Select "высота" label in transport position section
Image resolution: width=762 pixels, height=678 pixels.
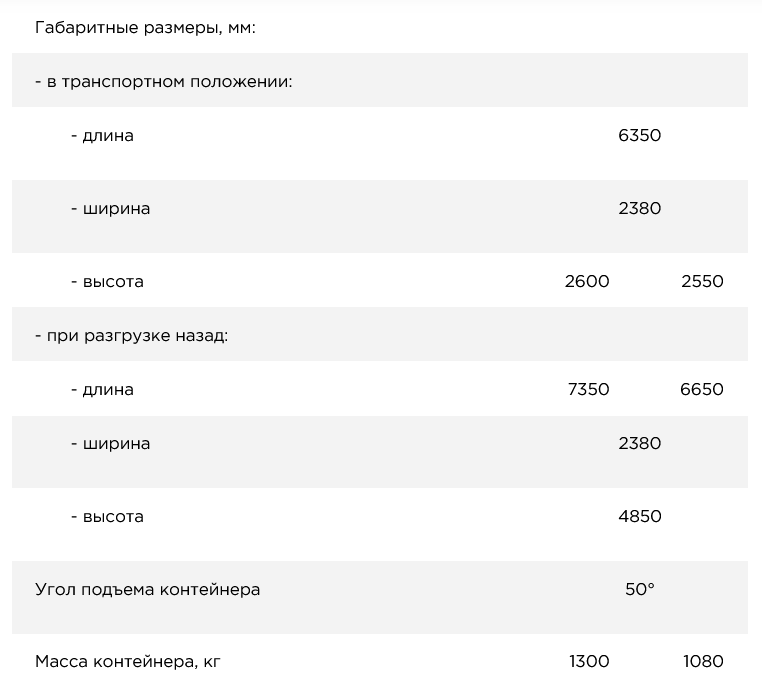click(x=107, y=281)
